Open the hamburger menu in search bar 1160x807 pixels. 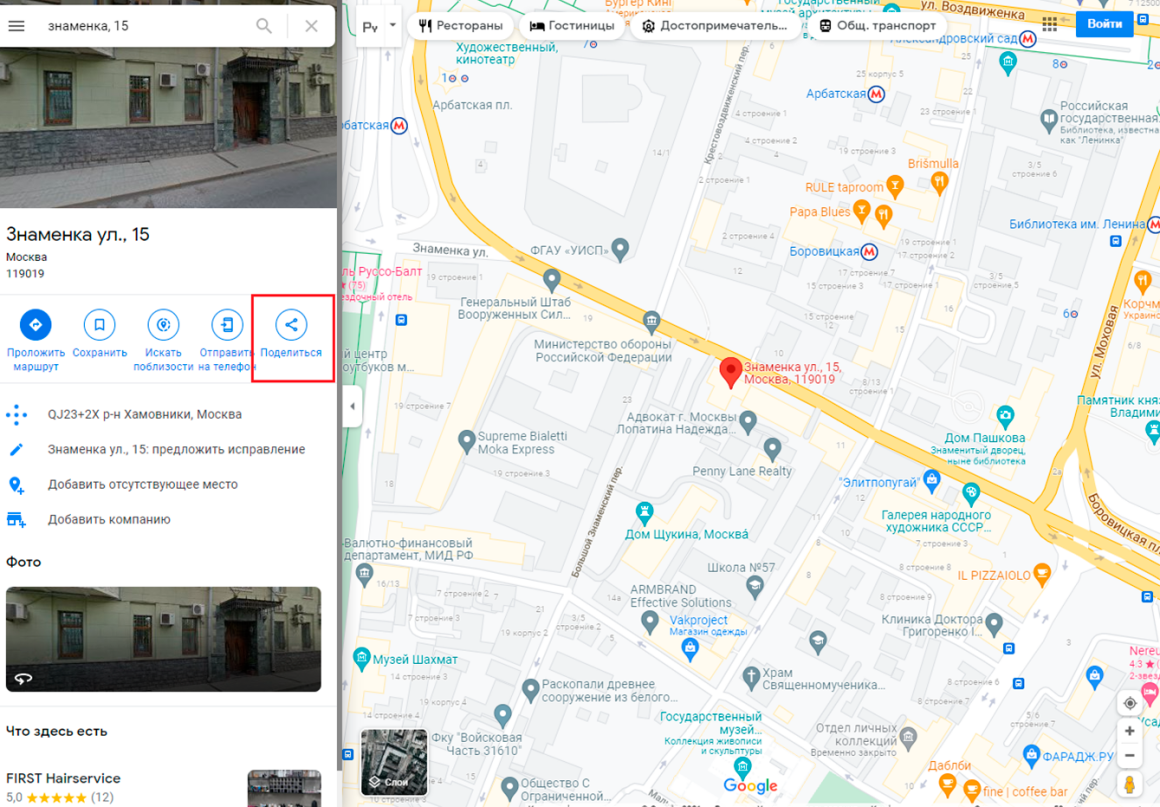(16, 26)
